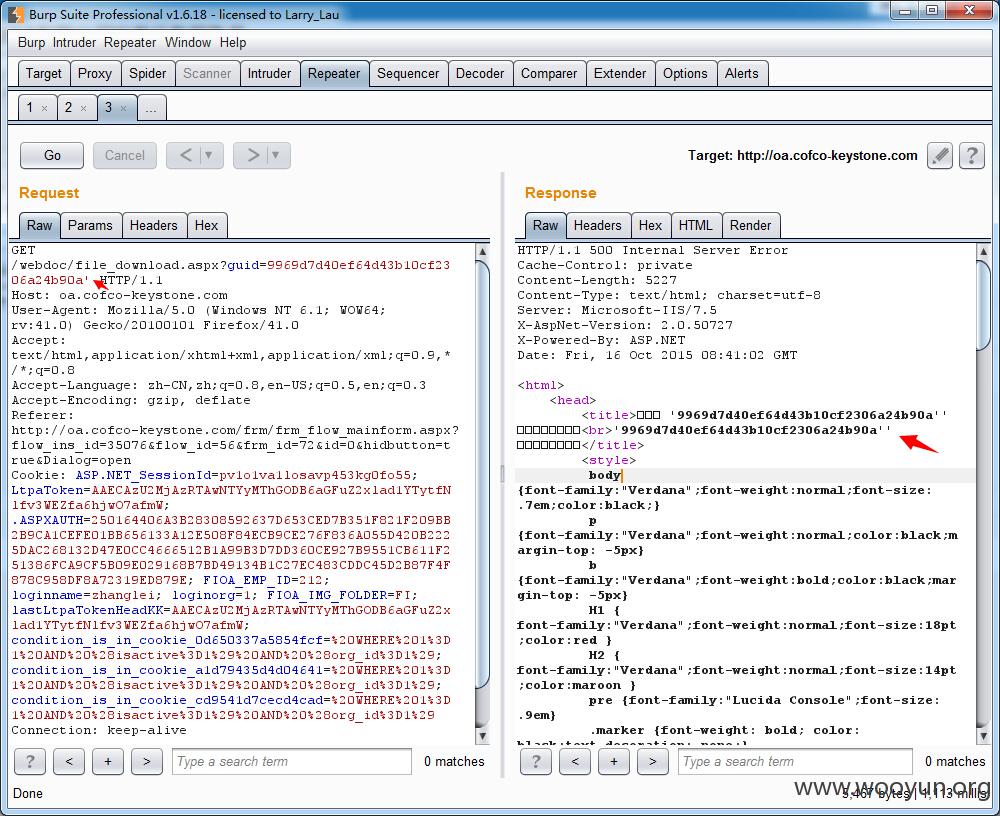The width and height of the screenshot is (1000, 816).
Task: Switch to the Spider tab
Action: (x=147, y=73)
